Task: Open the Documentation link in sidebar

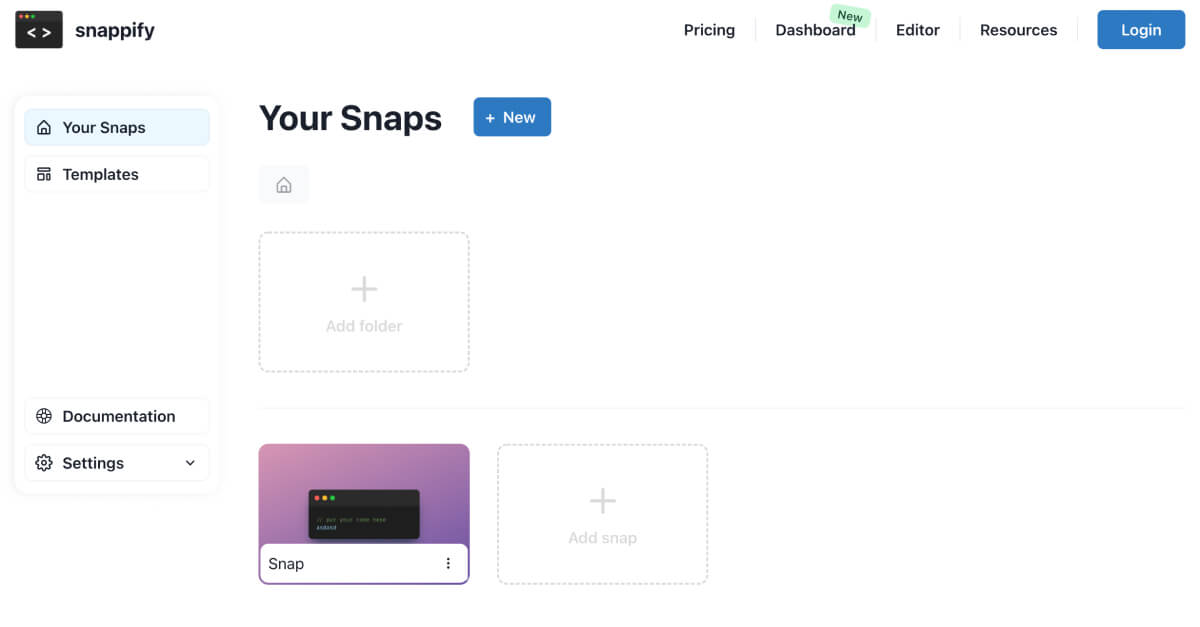Action: (117, 416)
